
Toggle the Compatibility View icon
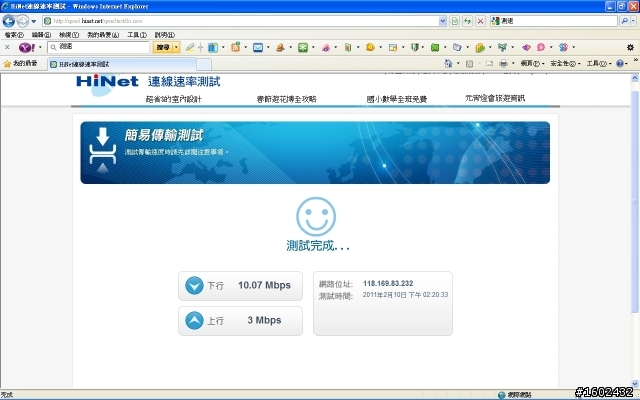click(x=455, y=21)
